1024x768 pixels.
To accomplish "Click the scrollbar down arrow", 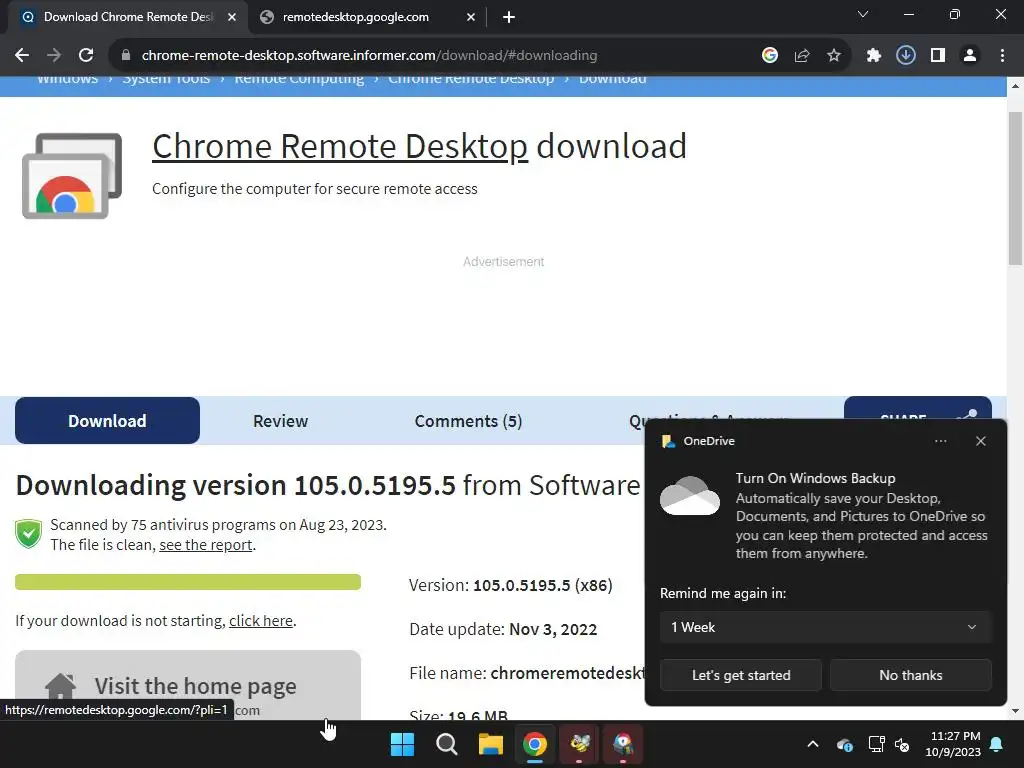I will click(x=1015, y=711).
